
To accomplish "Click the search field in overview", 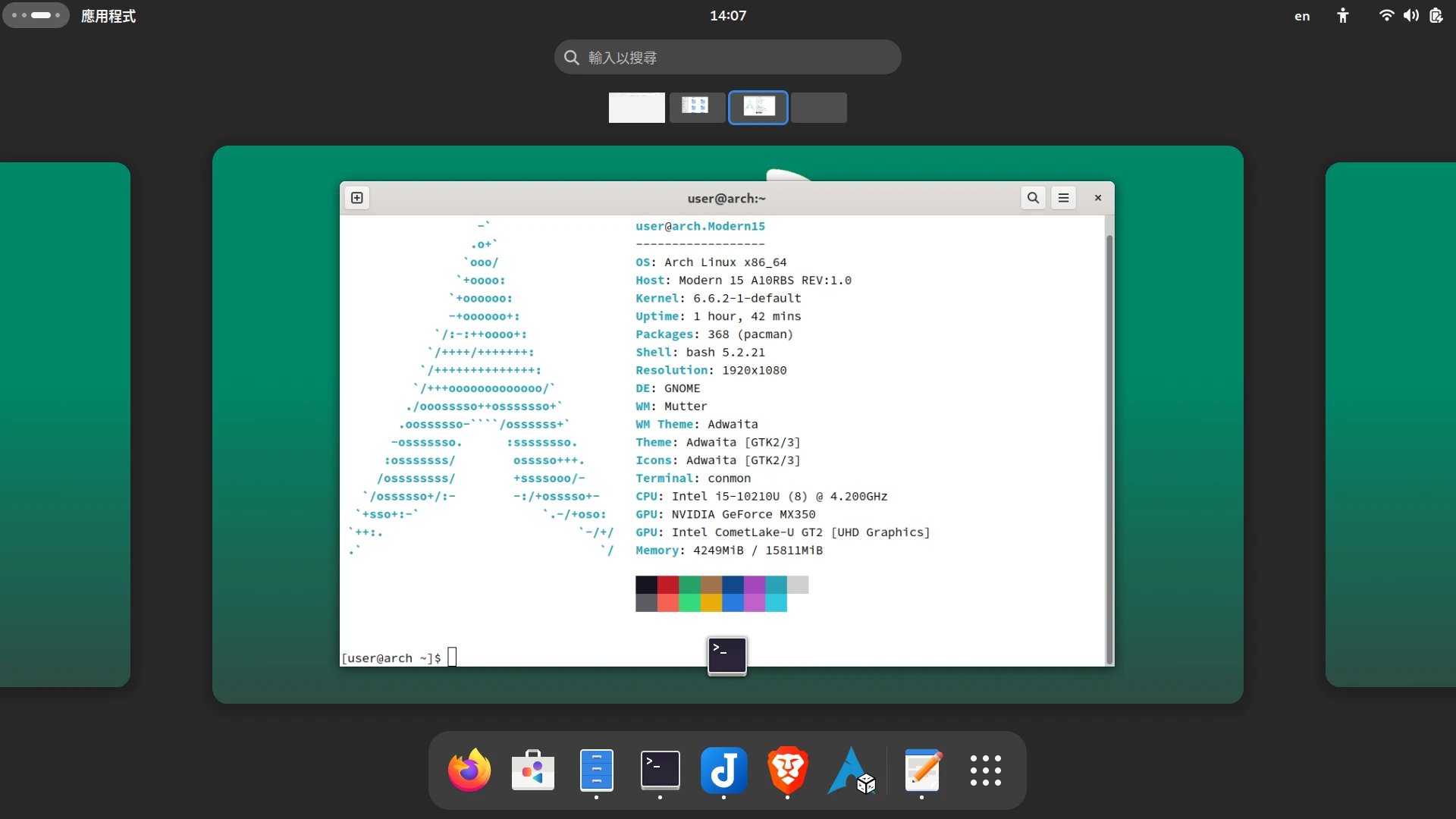I will [x=728, y=58].
